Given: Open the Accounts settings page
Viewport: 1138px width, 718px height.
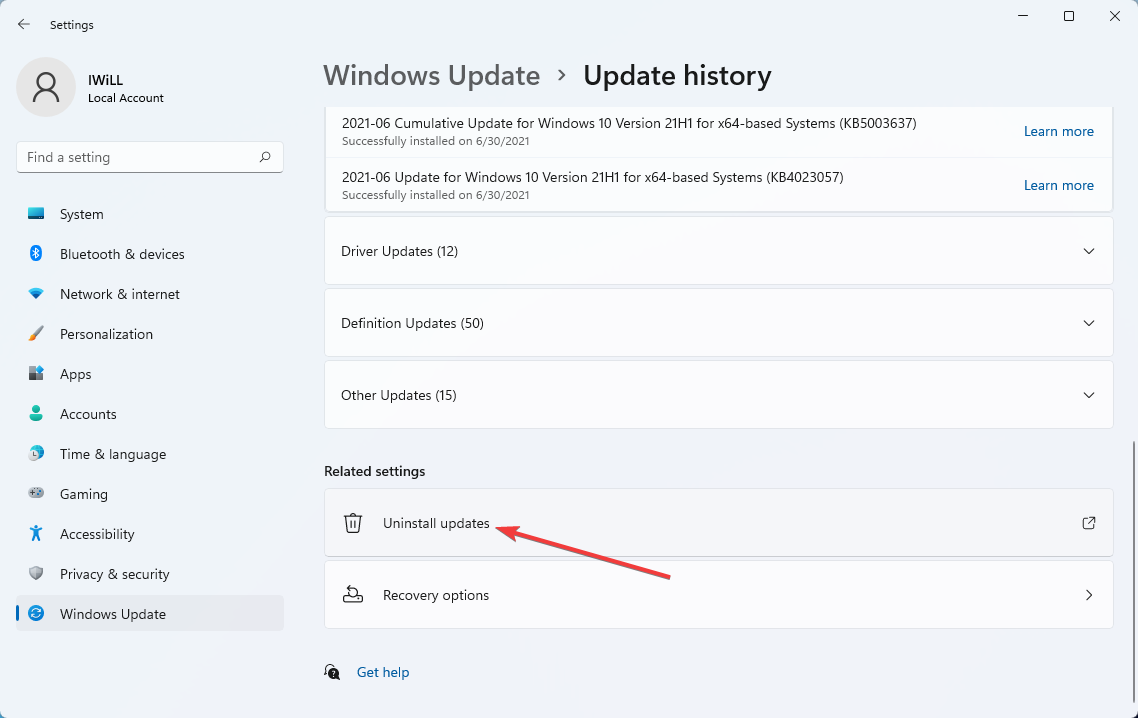Looking at the screenshot, I should pyautogui.click(x=88, y=414).
